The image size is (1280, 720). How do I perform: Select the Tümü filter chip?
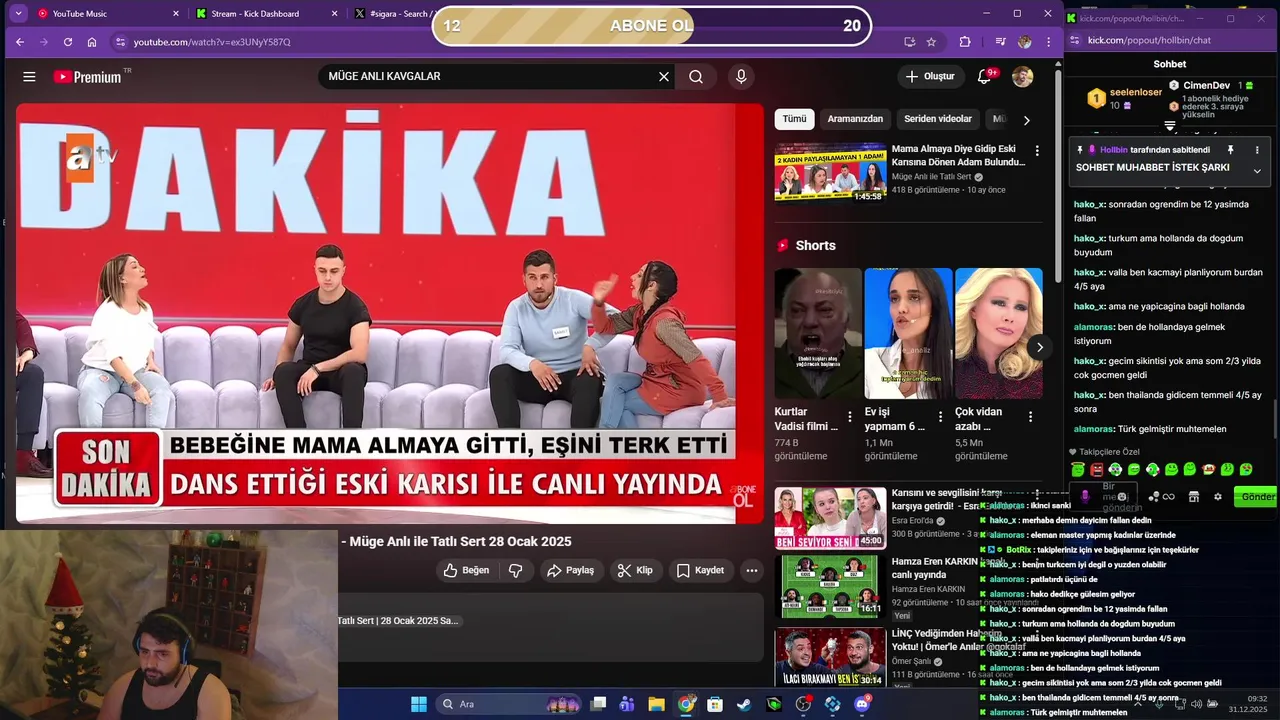[x=794, y=119]
